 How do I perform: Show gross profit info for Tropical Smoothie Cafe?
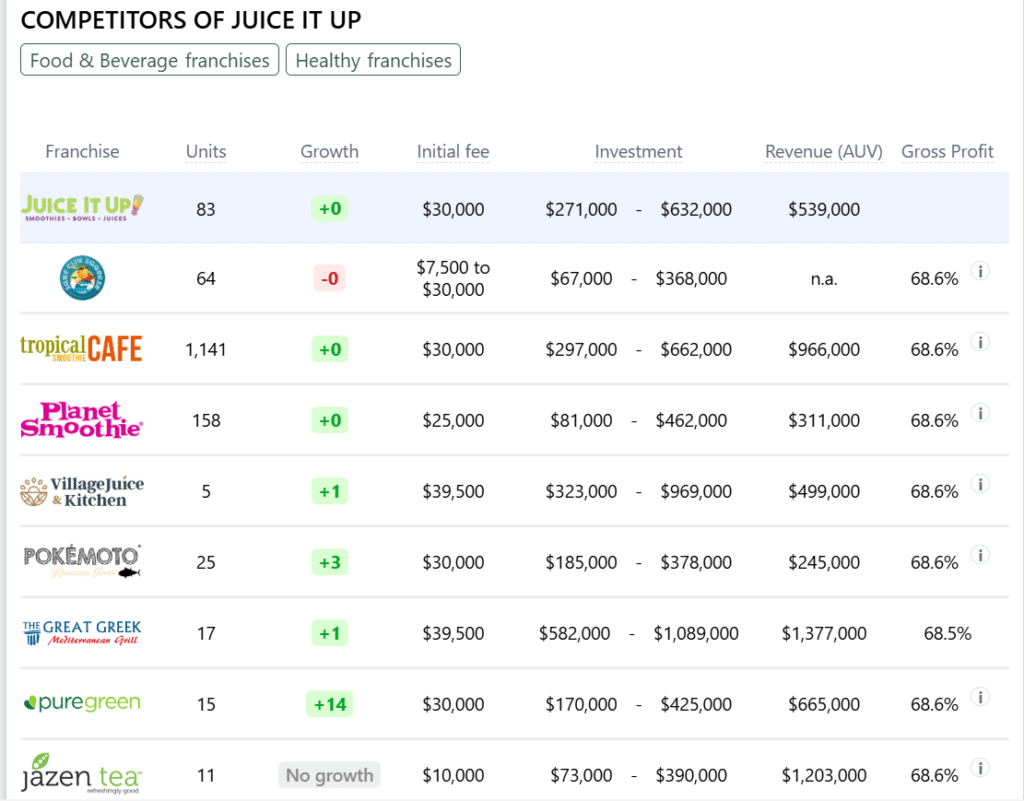click(980, 341)
